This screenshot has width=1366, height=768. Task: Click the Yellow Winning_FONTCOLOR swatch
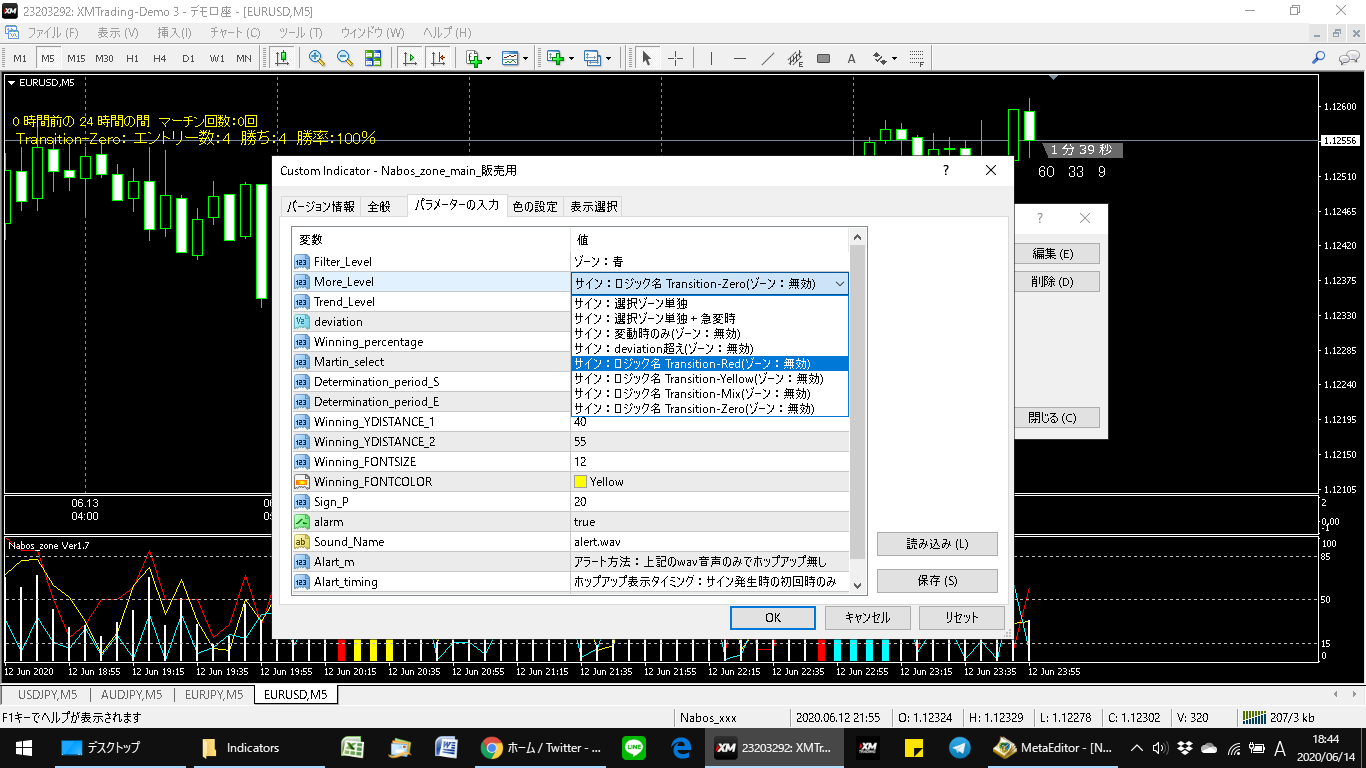(580, 482)
